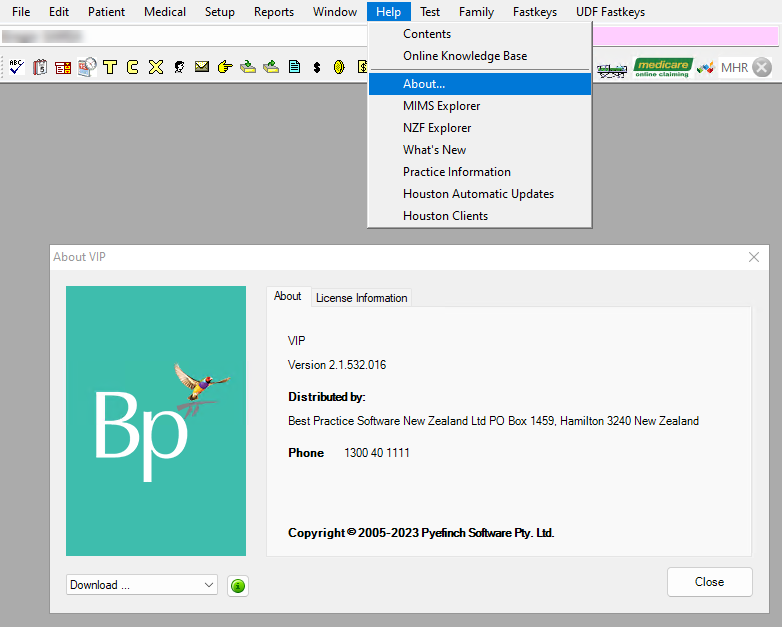The width and height of the screenshot is (782, 627).
Task: Open the Edit menu
Action: point(59,11)
